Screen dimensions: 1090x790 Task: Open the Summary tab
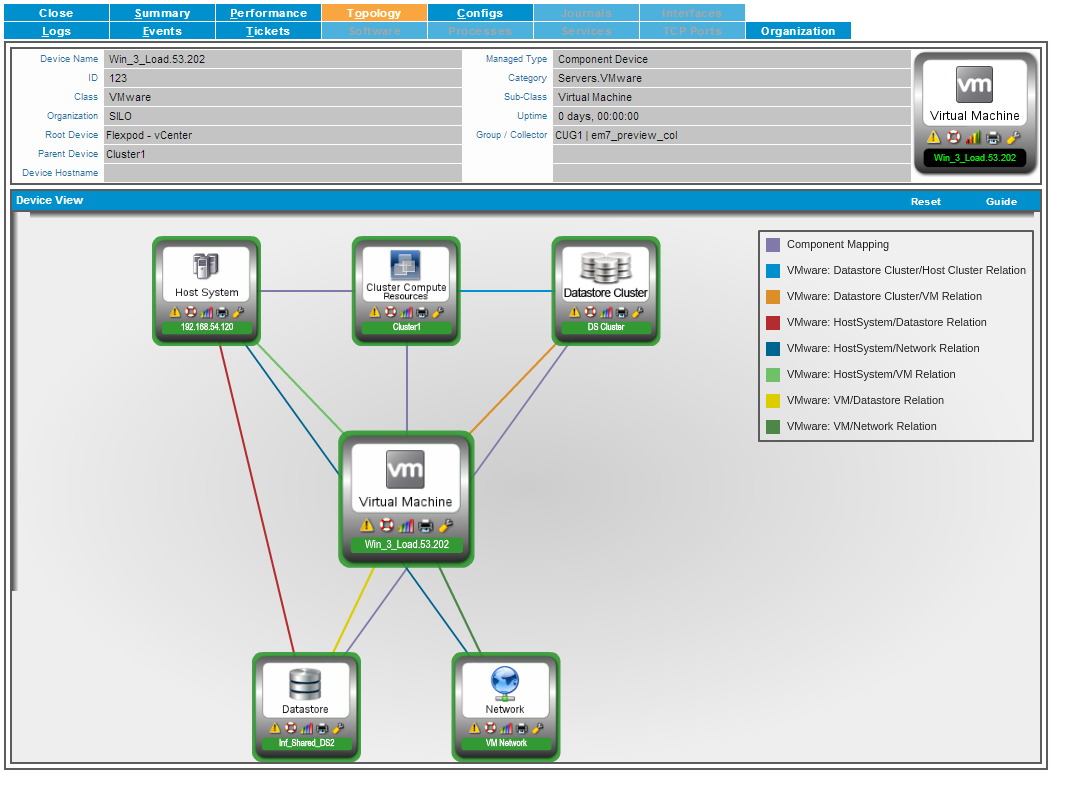point(162,13)
